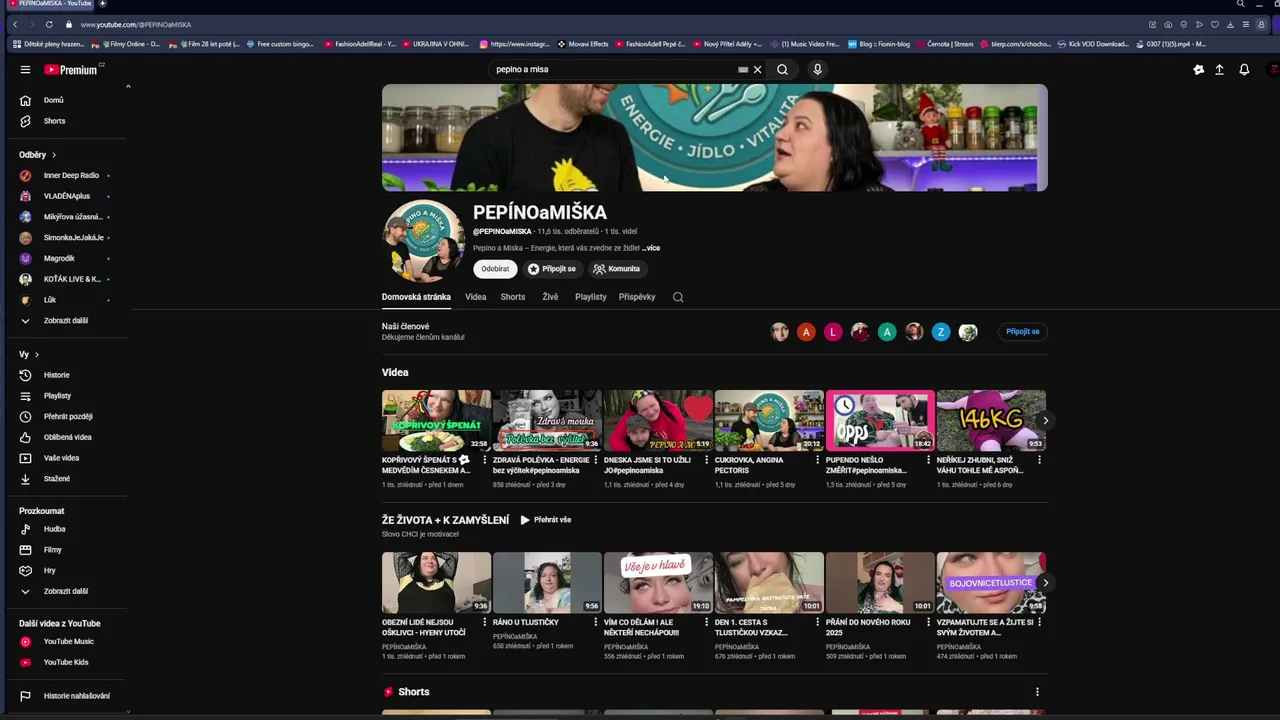Advance ŽE ŽIVOTA shelf next arrow
The image size is (1280, 720).
coord(1045,583)
